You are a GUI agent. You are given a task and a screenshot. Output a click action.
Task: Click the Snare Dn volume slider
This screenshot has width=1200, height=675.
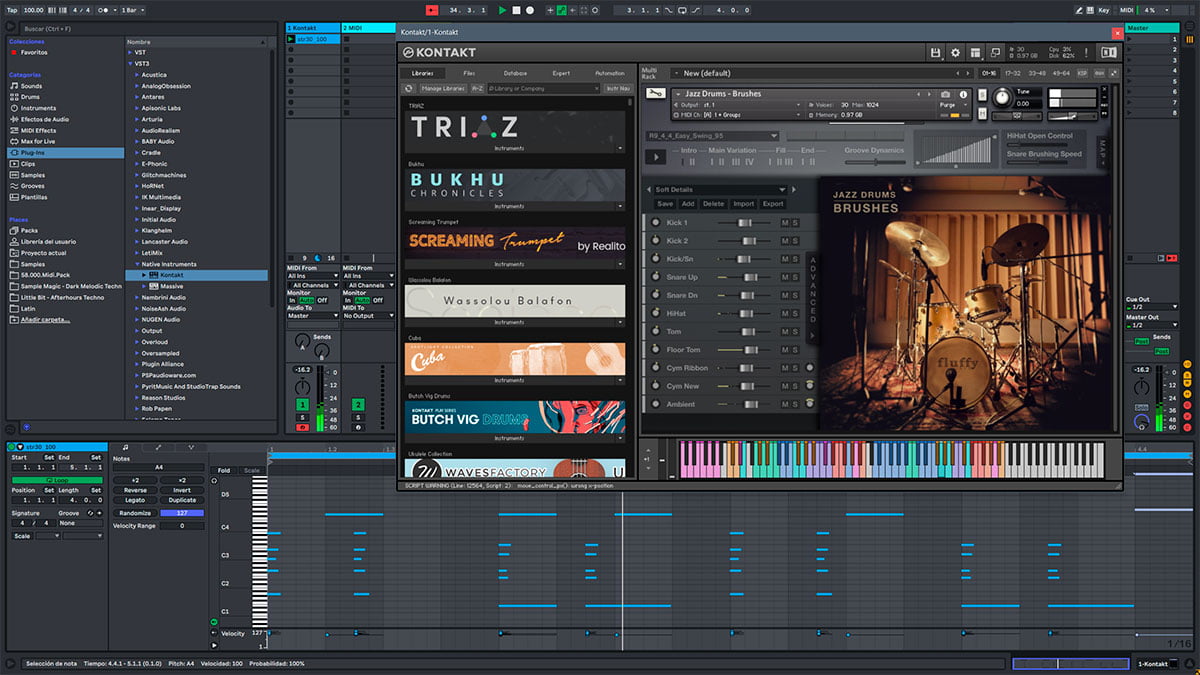[x=746, y=295]
